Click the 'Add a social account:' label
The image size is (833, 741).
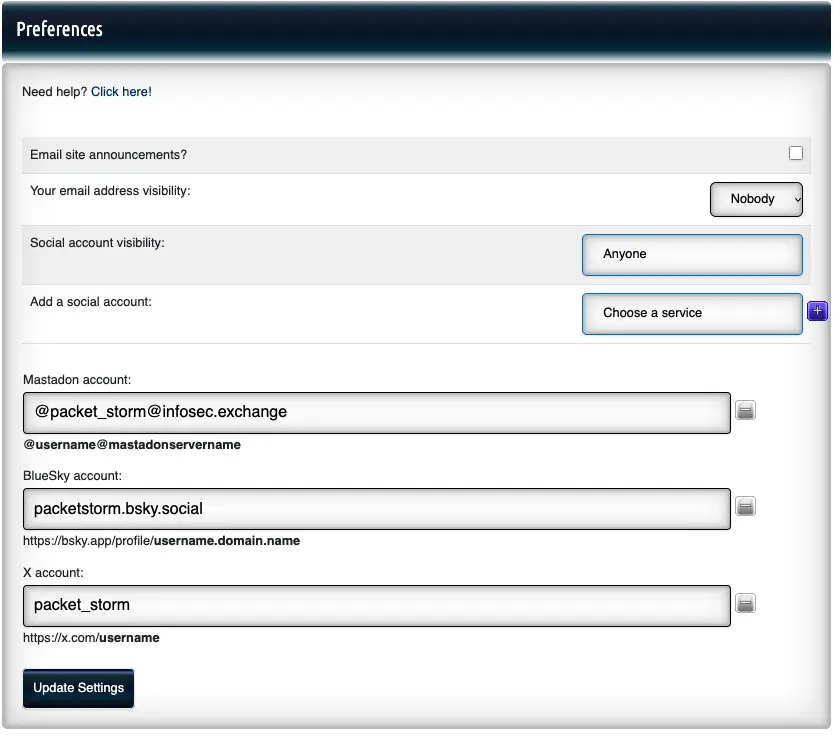tap(91, 301)
